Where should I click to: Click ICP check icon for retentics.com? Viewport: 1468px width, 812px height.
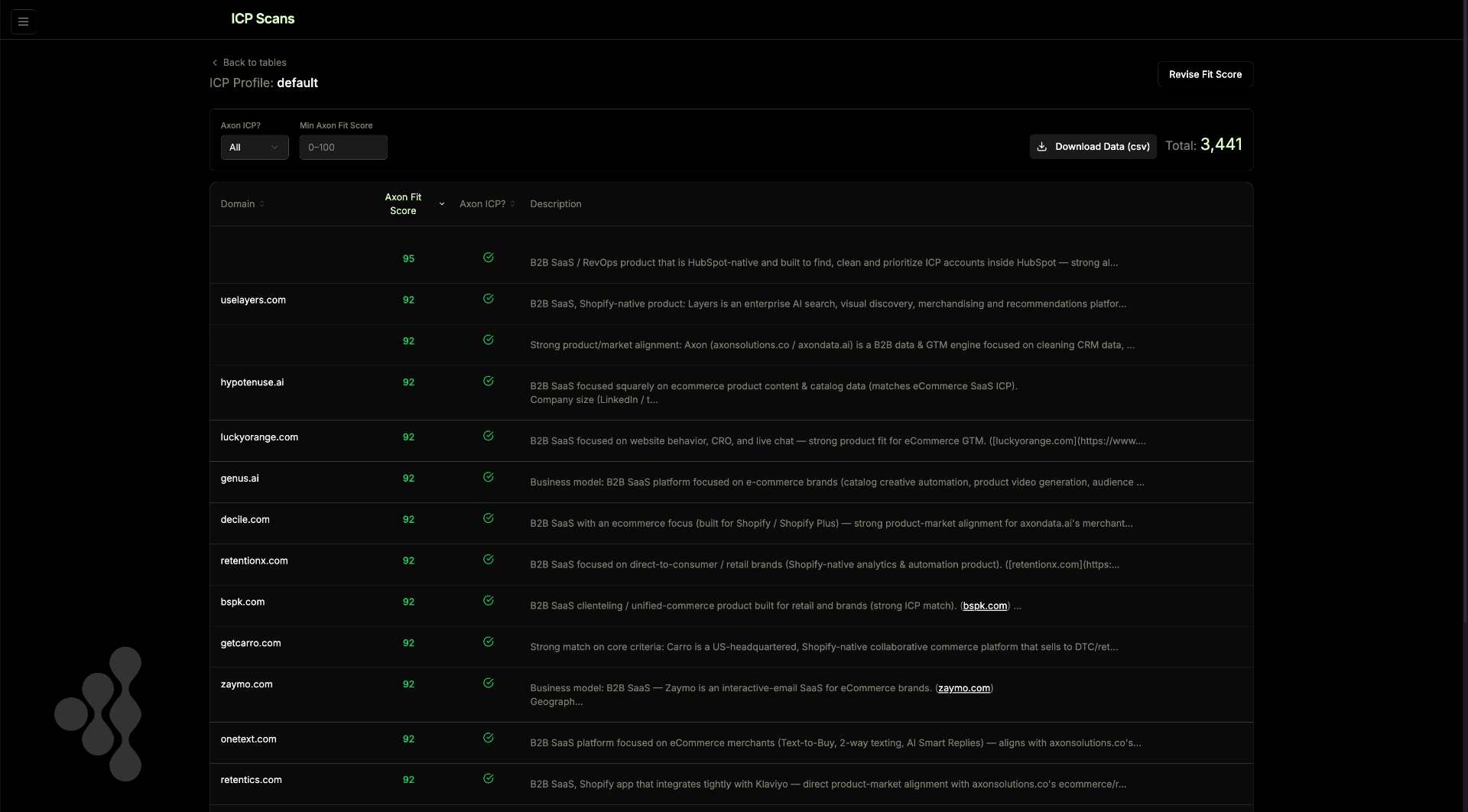coord(489,778)
